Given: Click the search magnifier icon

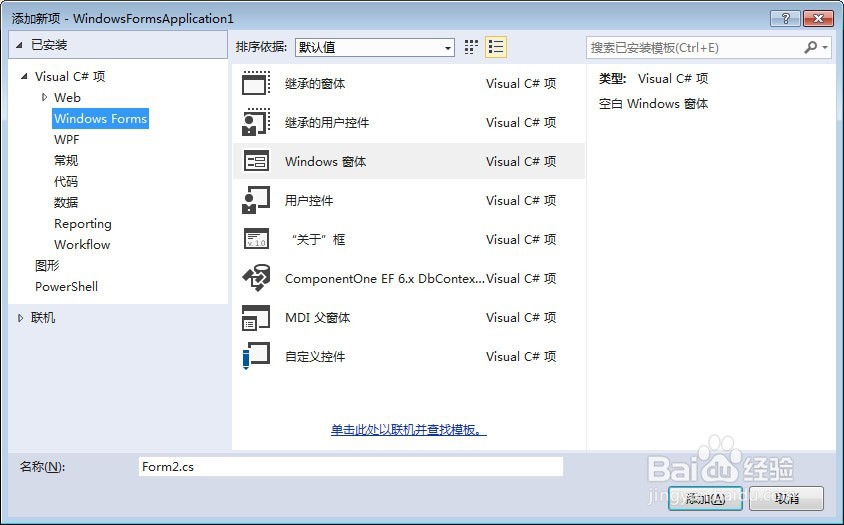Looking at the screenshot, I should 810,47.
